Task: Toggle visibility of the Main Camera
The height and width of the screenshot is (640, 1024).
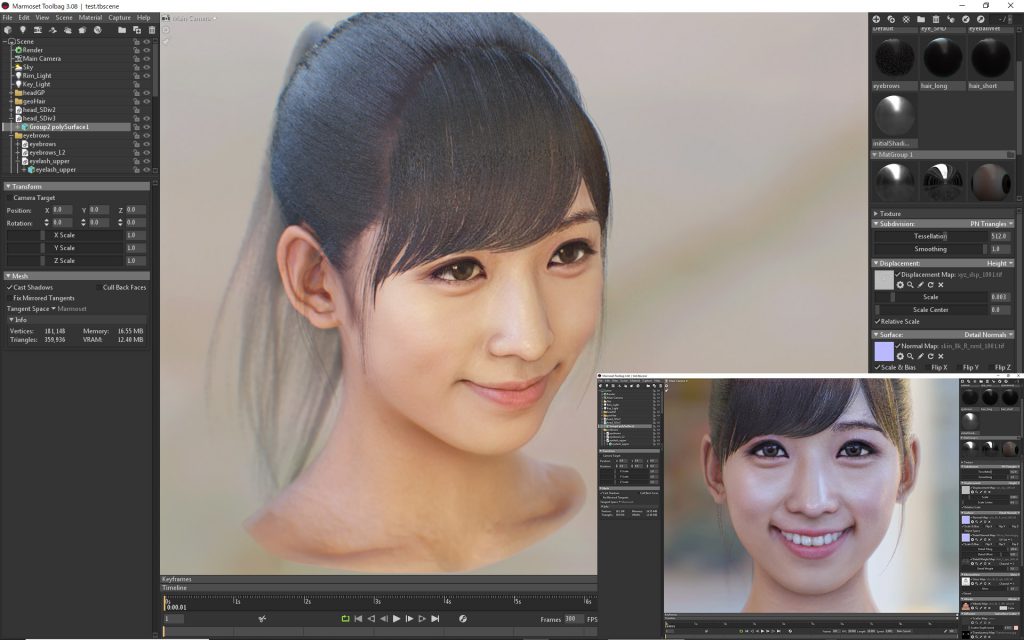Action: pos(147,59)
